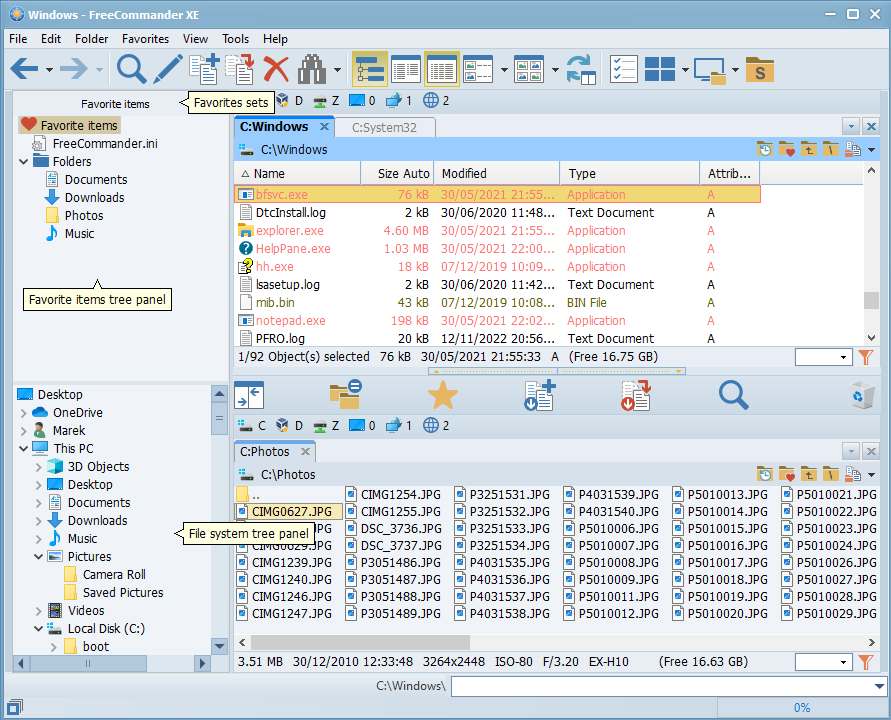
Task: Click the gold star favorites icon
Action: tap(443, 395)
